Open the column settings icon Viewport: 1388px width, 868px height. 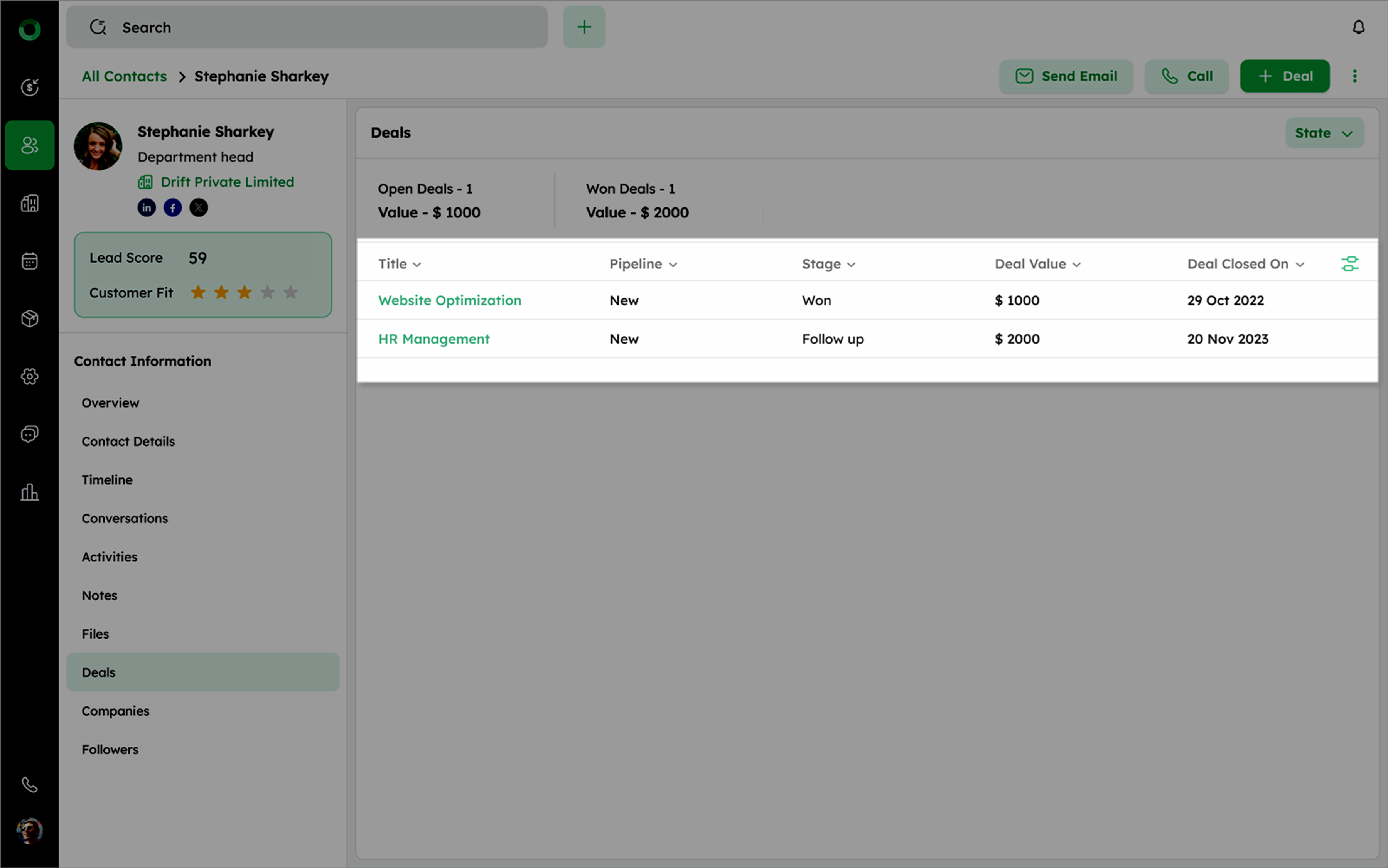[1349, 264]
